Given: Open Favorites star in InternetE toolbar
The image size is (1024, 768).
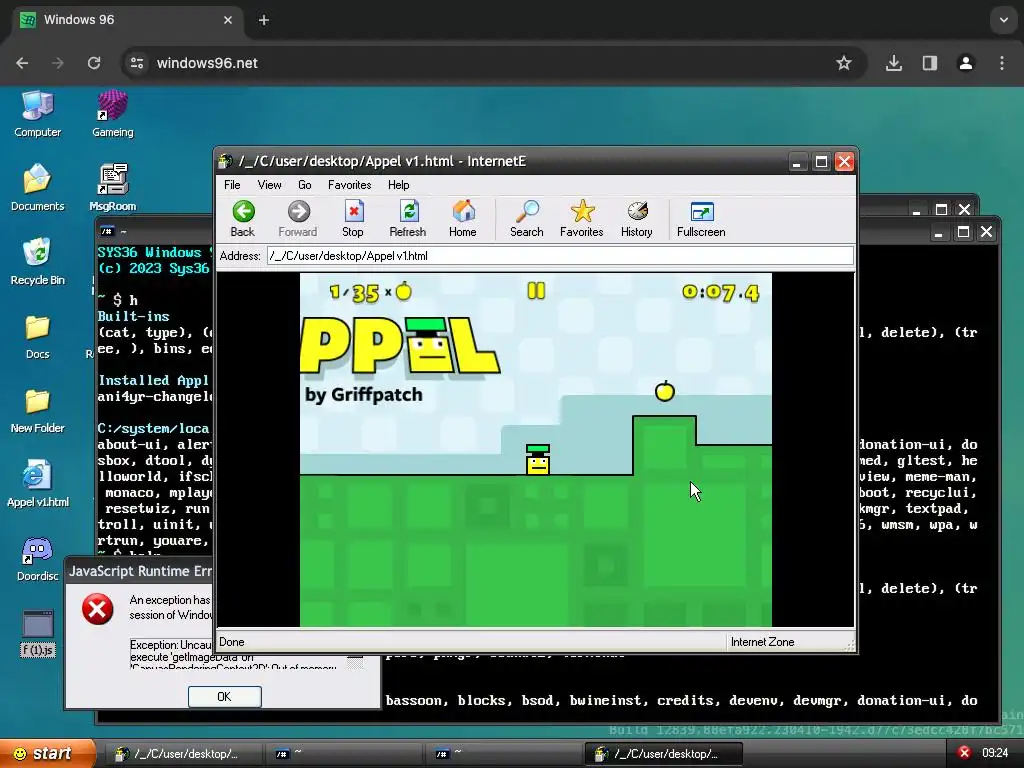Looking at the screenshot, I should [x=581, y=219].
